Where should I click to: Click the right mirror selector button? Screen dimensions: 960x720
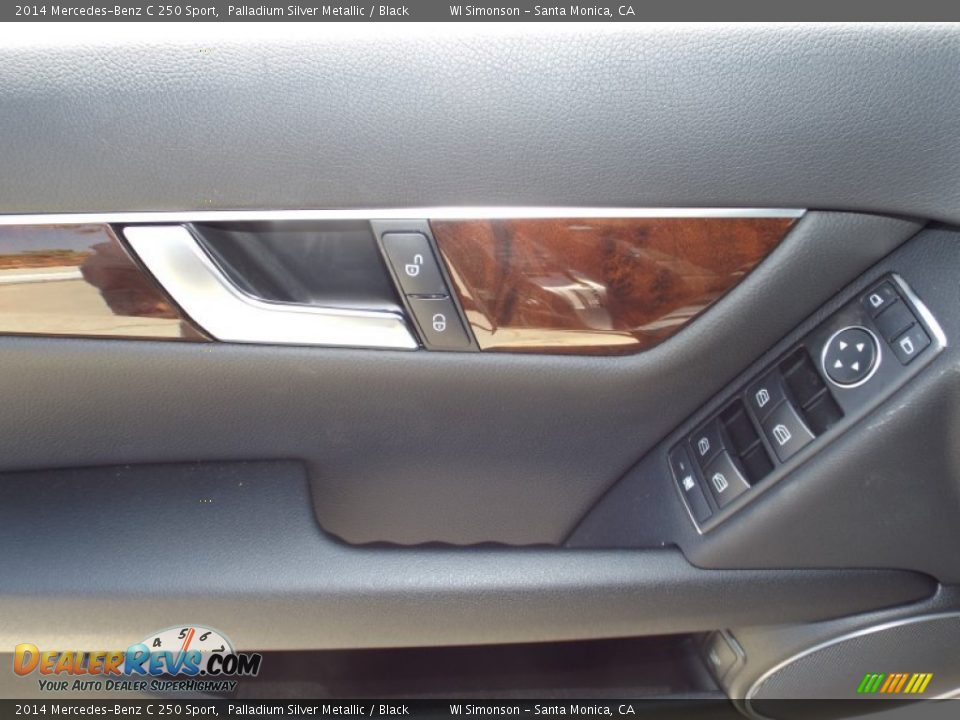[908, 345]
